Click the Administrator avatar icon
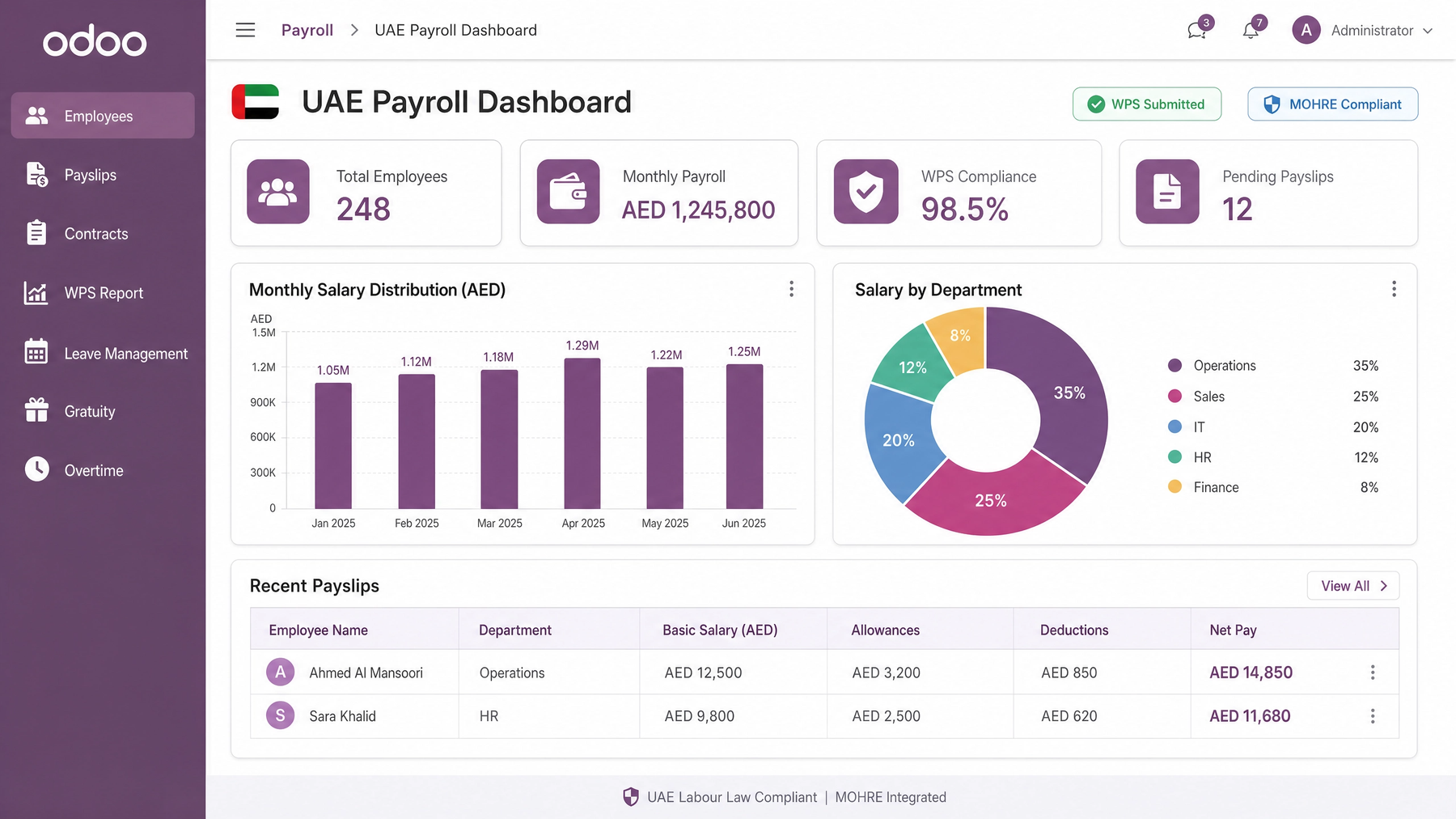This screenshot has height=819, width=1456. point(1306,30)
